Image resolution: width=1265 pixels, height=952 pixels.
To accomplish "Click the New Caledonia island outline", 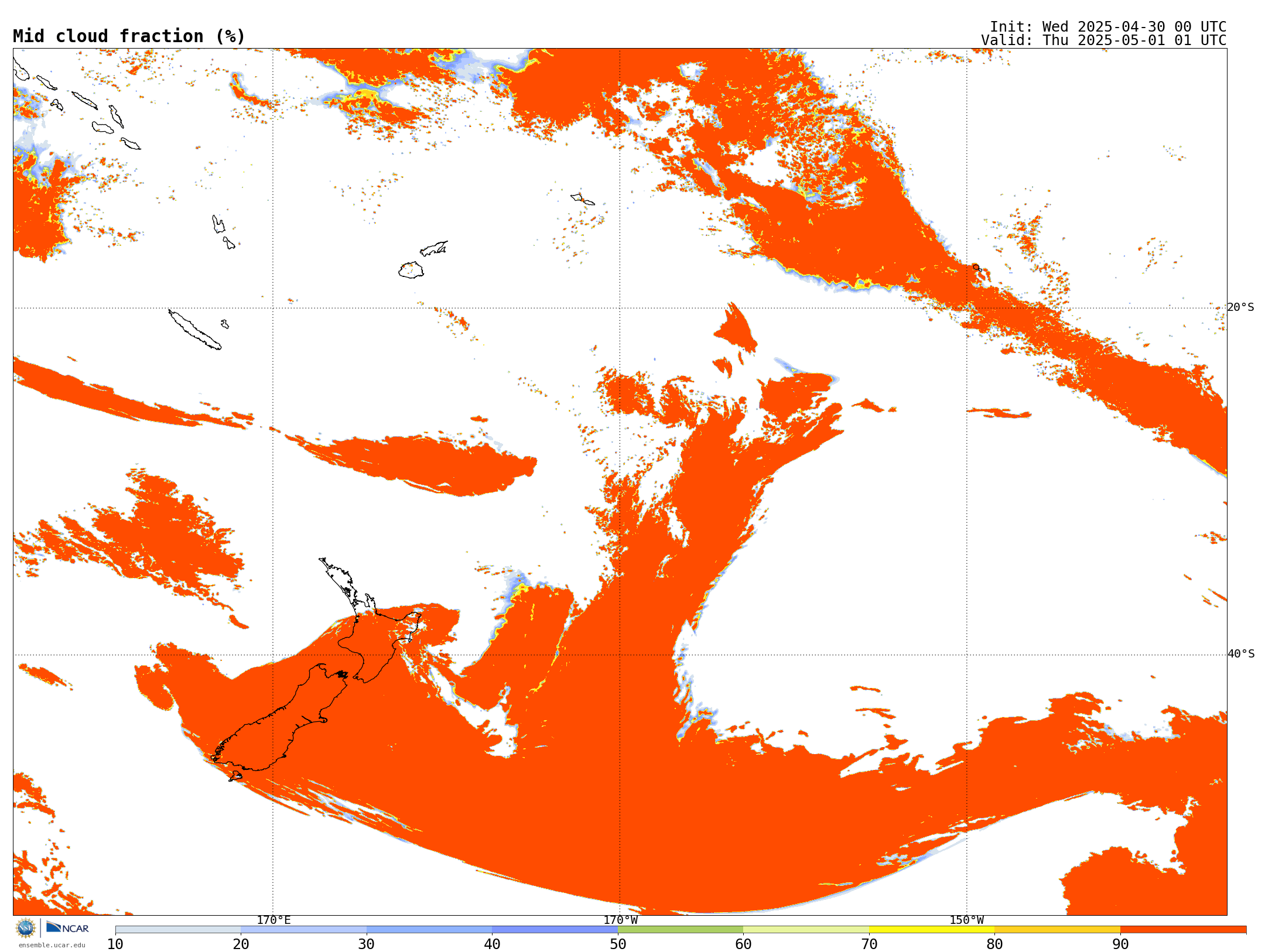I will point(194,330).
